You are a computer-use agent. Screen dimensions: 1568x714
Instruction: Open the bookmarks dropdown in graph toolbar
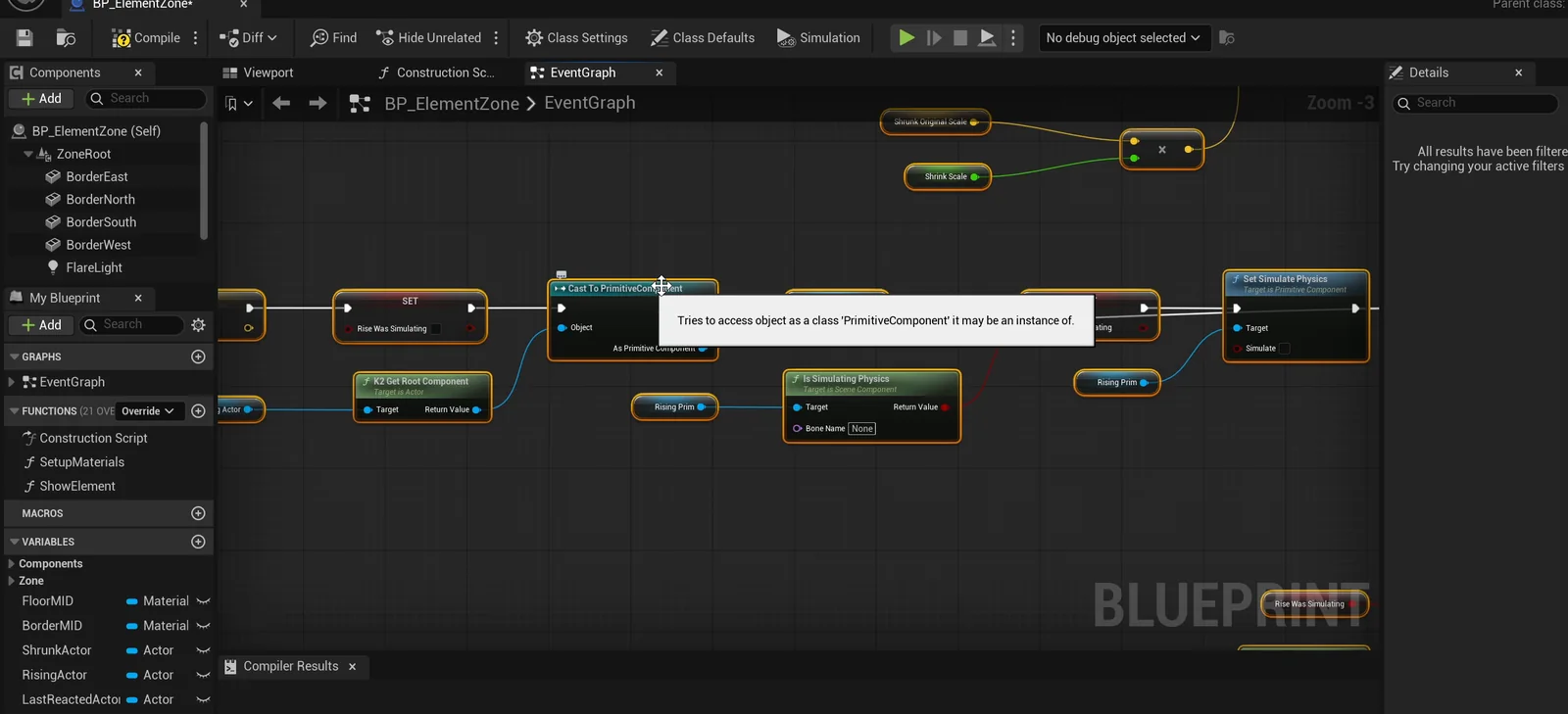point(238,103)
